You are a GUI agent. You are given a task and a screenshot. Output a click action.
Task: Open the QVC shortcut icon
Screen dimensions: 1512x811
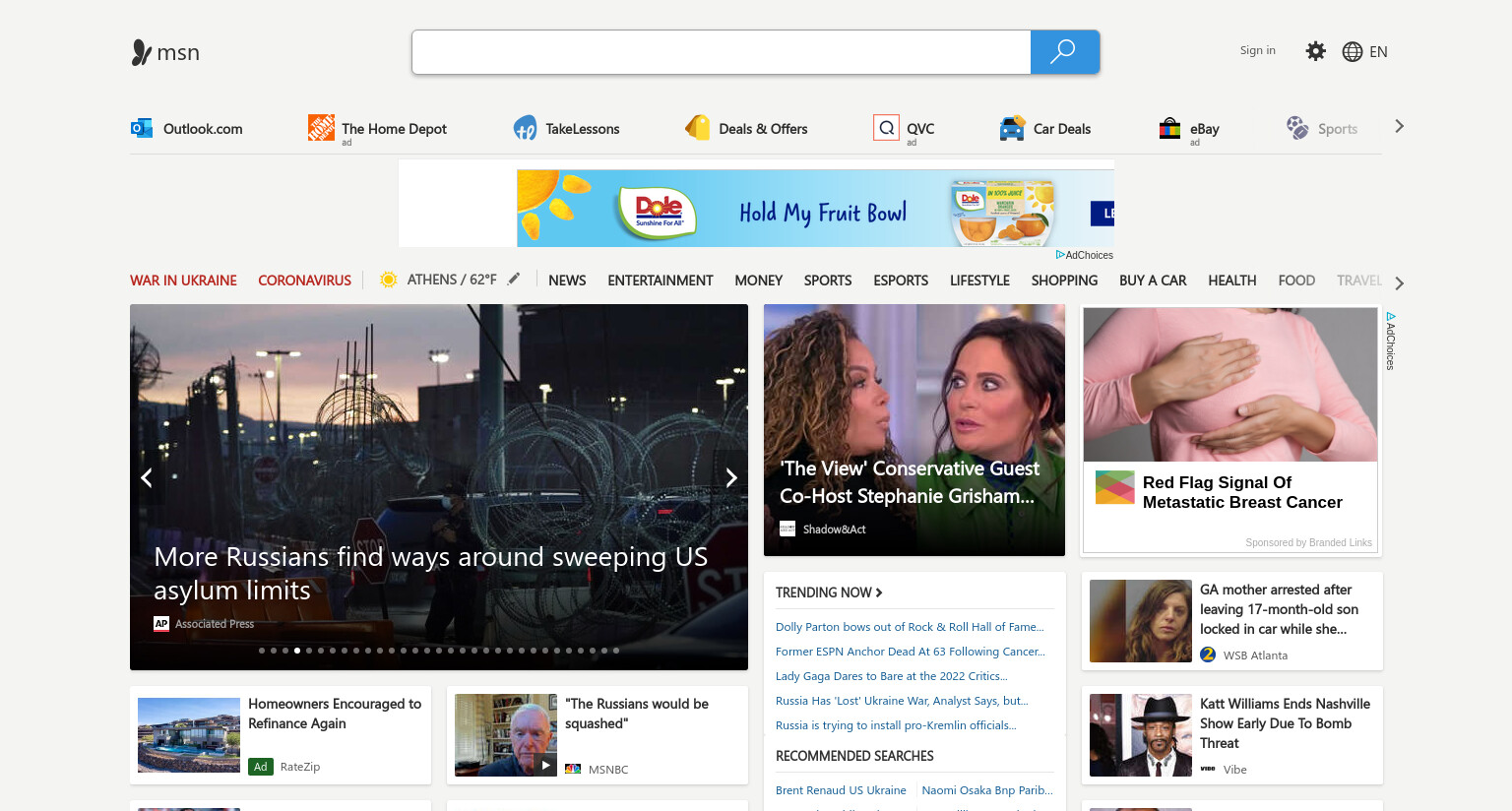(886, 128)
